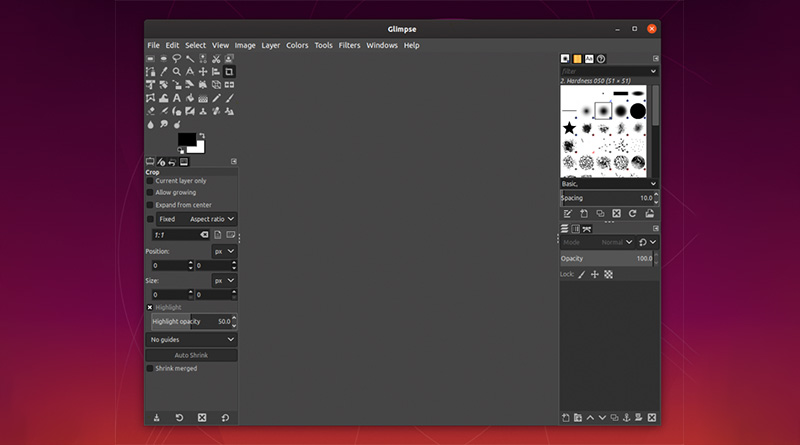800x445 pixels.
Task: Check the Allow growing option
Action: click(x=151, y=193)
